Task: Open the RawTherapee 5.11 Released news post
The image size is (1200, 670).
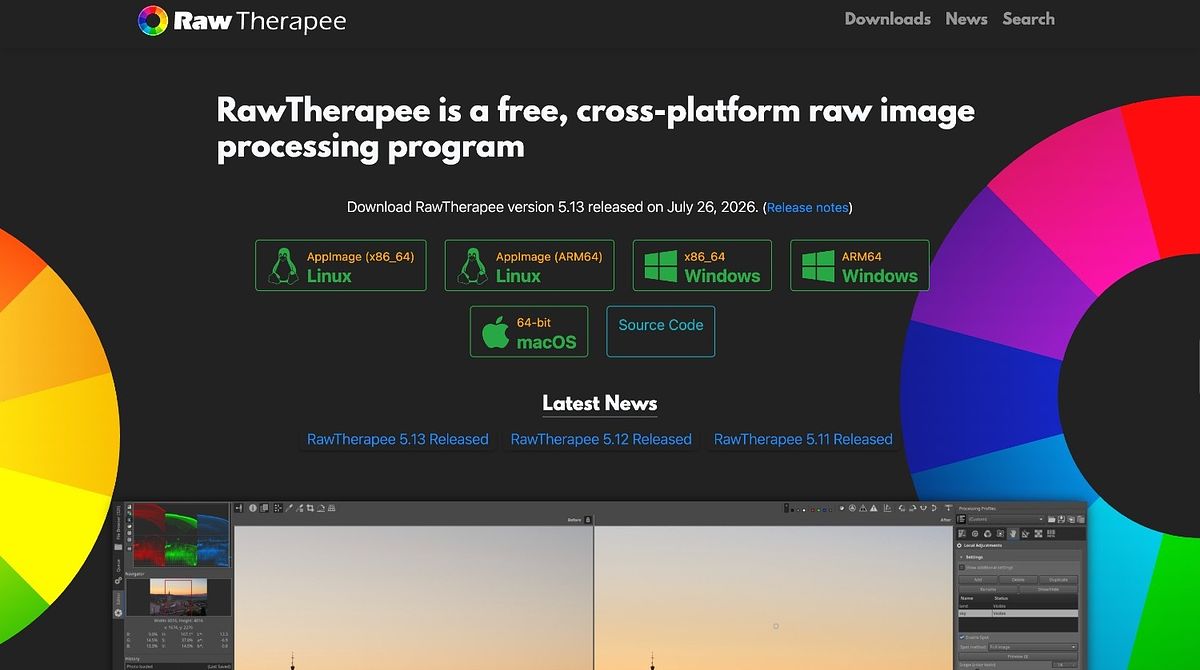Action: [804, 439]
